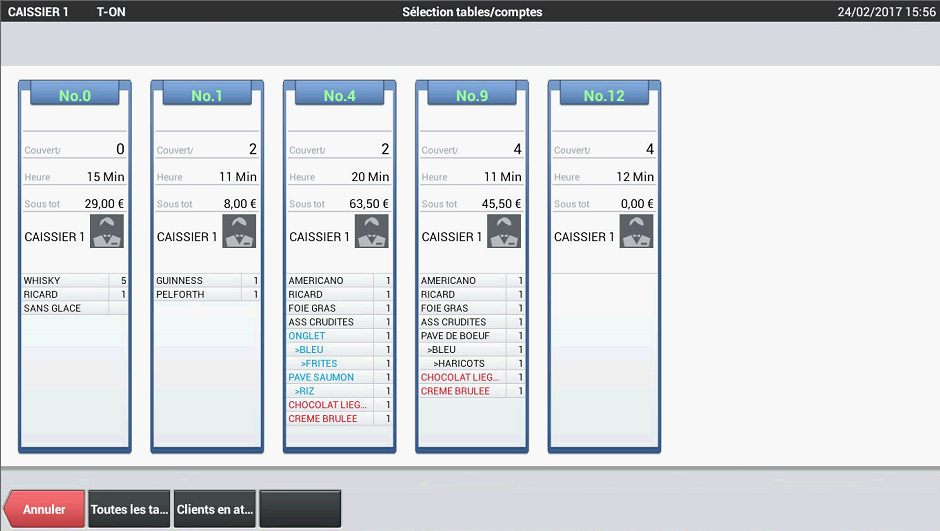Image resolution: width=940 pixels, height=531 pixels.
Task: Click the 12 Min time on table No.12
Action: click(x=635, y=177)
